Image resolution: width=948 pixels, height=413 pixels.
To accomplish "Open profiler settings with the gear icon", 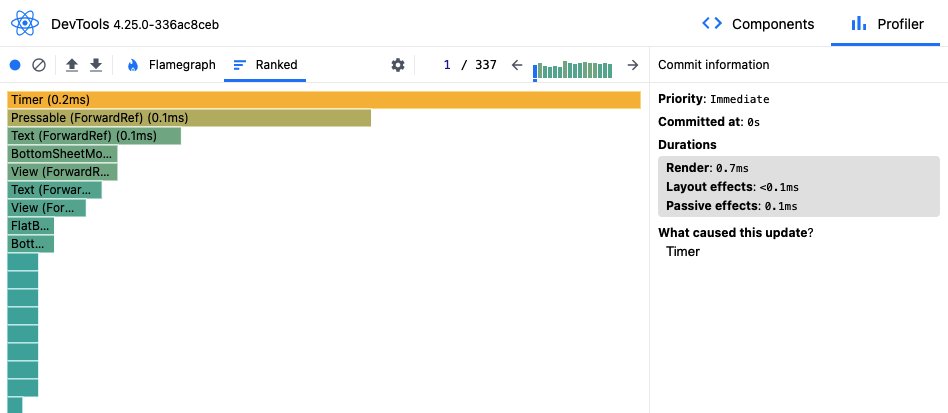I will click(398, 65).
